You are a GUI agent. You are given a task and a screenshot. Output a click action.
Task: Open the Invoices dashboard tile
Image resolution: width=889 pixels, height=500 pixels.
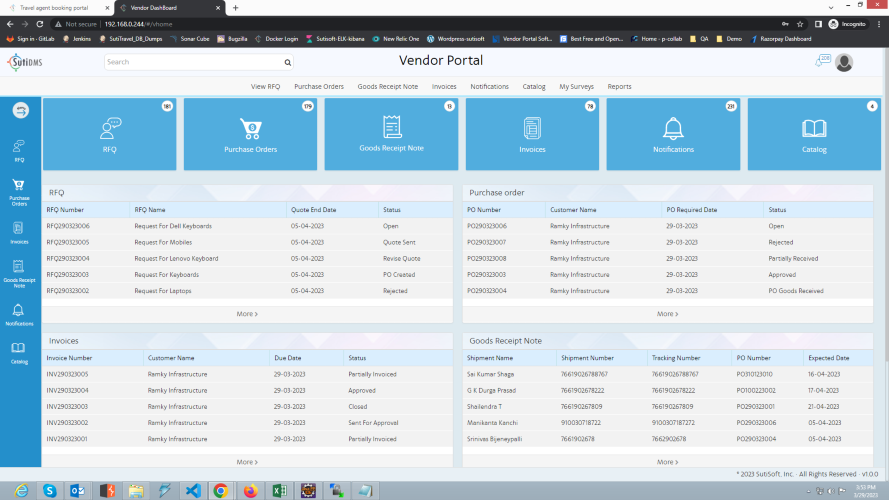click(x=532, y=134)
